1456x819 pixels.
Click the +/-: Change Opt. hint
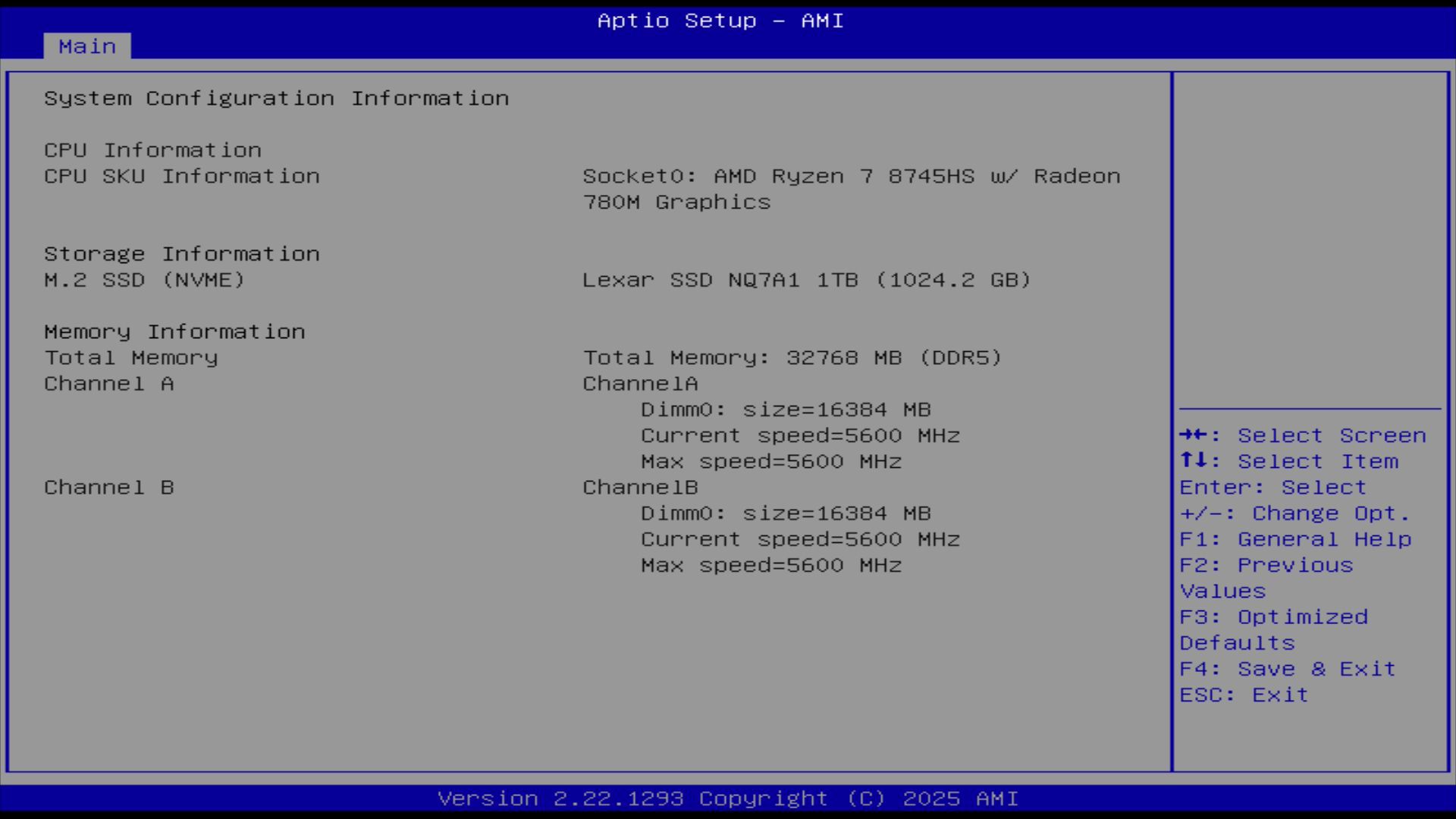click(x=1294, y=513)
